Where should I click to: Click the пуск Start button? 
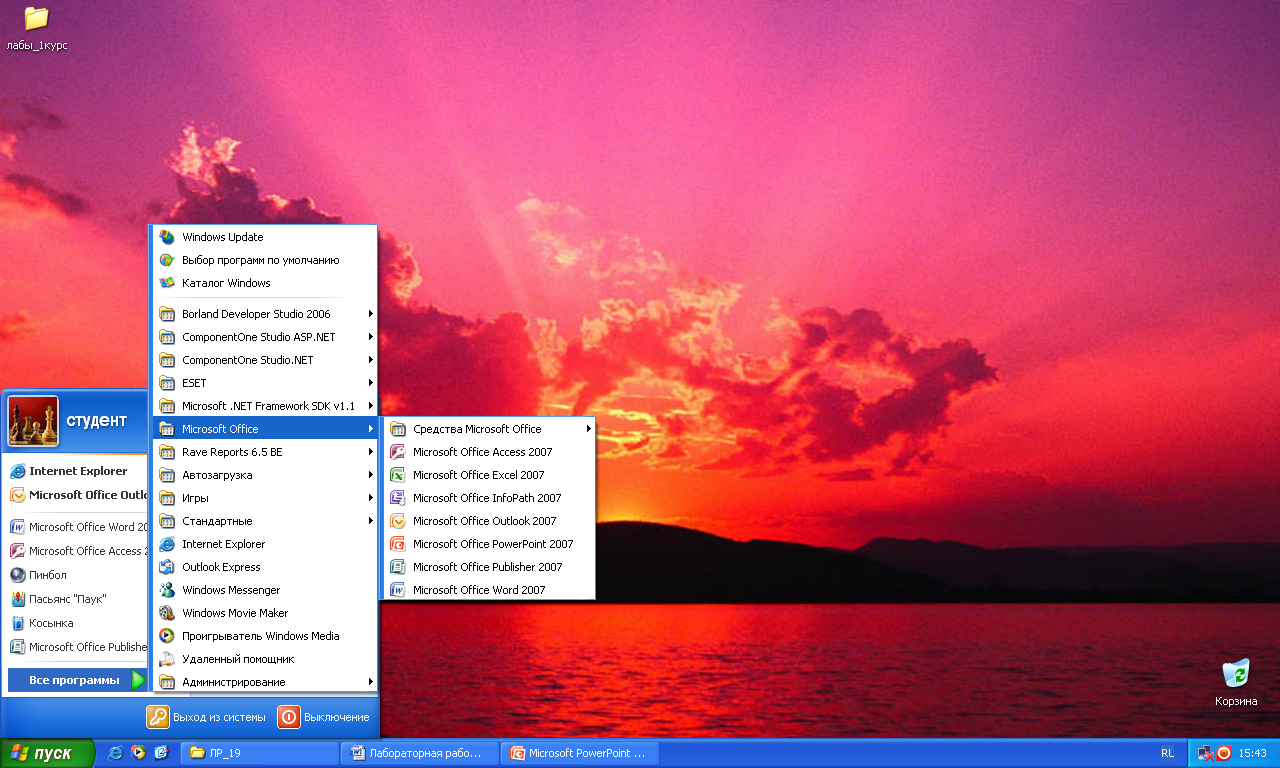[x=47, y=753]
